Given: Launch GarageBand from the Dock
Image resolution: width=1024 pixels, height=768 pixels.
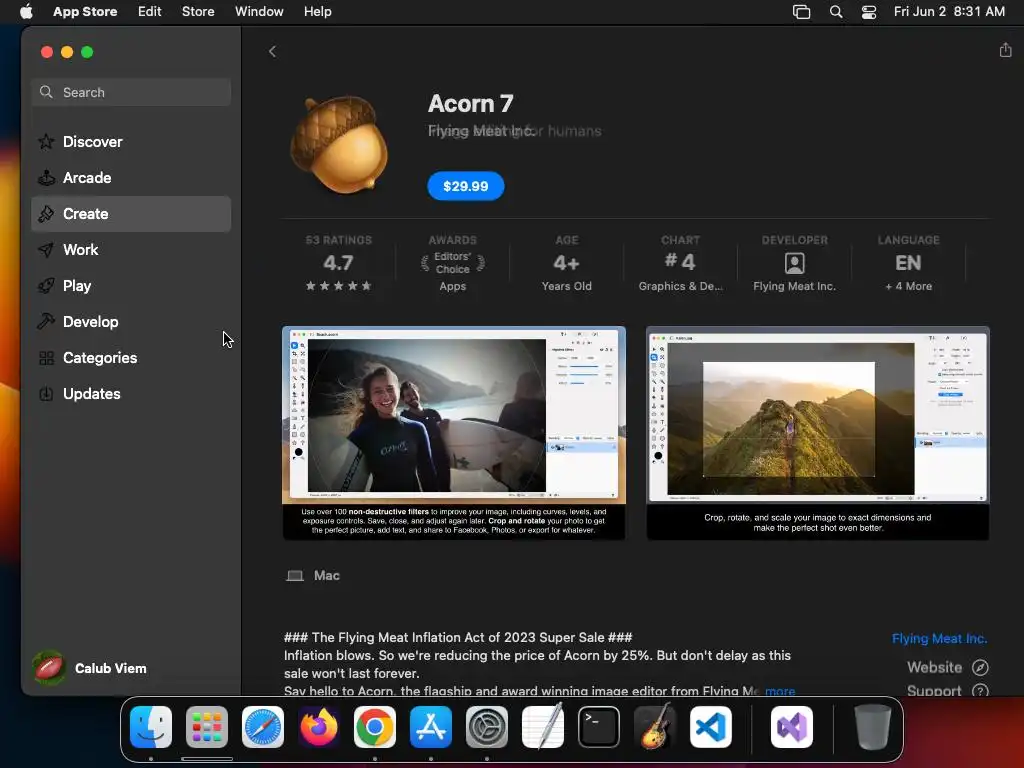Looking at the screenshot, I should point(655,727).
